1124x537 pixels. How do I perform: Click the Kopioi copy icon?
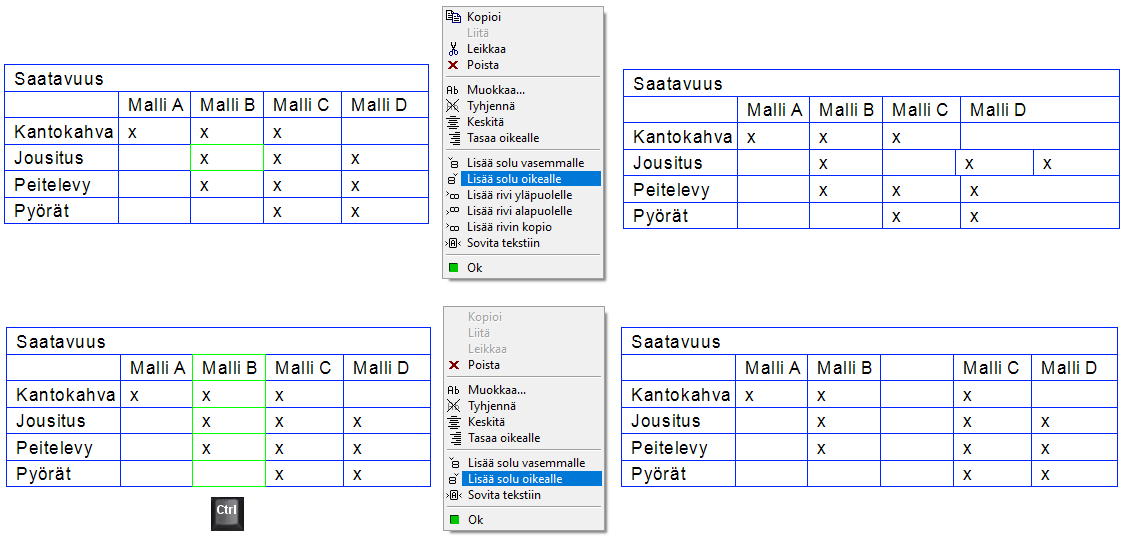pos(453,17)
